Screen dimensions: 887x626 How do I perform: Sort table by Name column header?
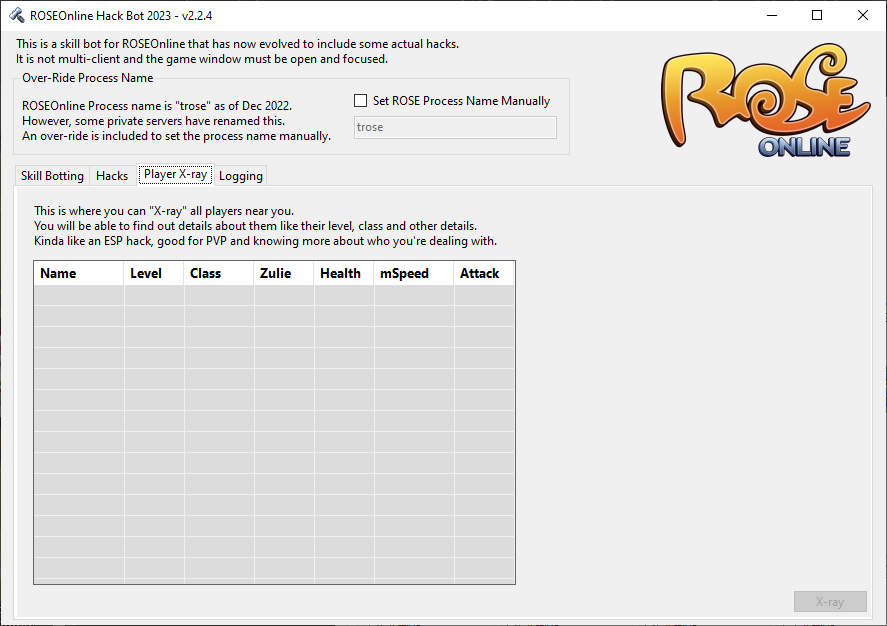pyautogui.click(x=79, y=273)
